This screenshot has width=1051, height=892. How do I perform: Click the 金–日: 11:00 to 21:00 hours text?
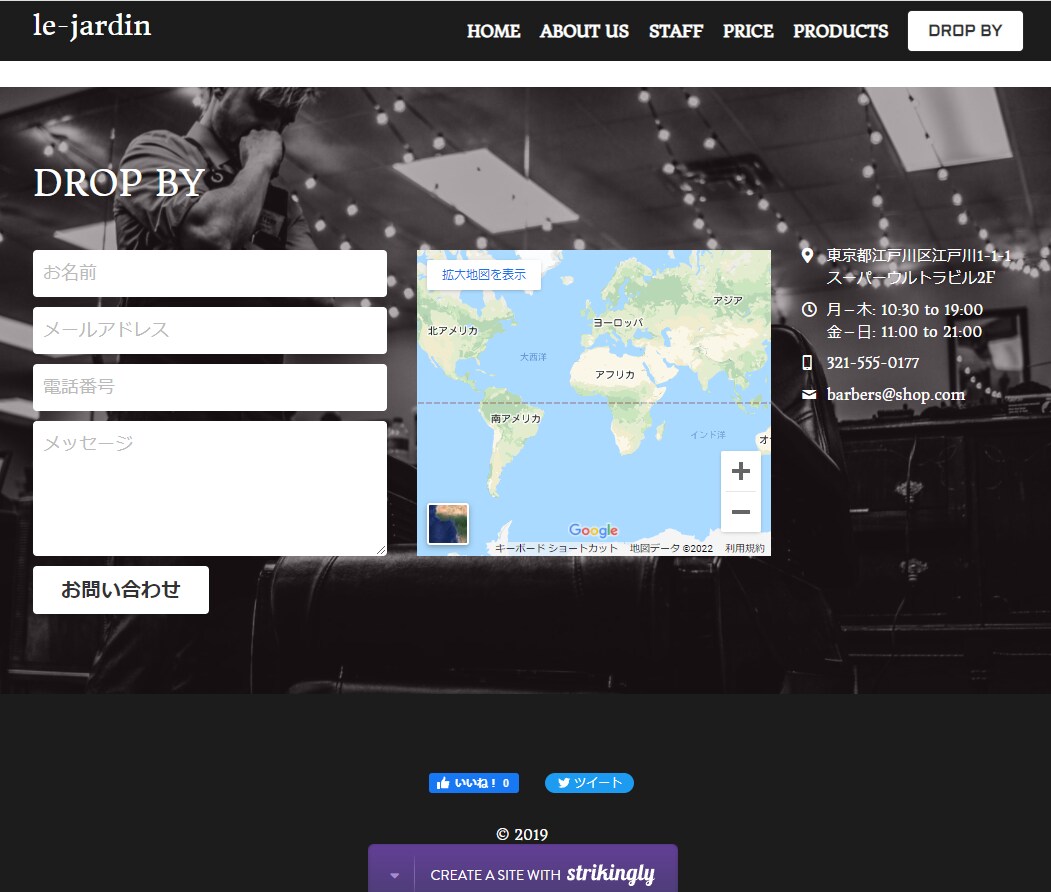904,332
